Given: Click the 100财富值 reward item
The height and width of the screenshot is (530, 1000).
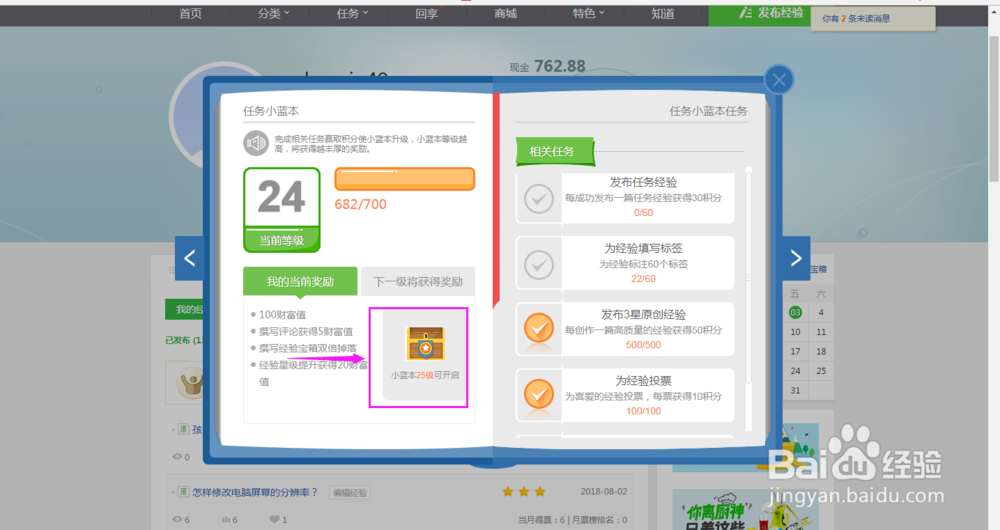Looking at the screenshot, I should [283, 314].
